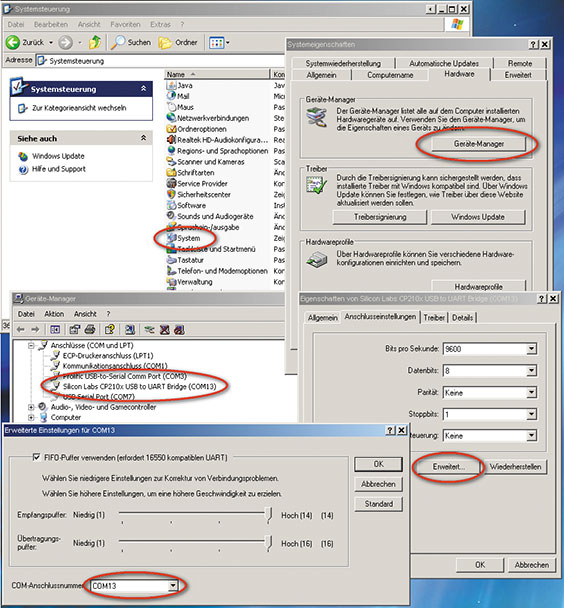This screenshot has width=564, height=608.
Task: Switch to Systemwiederherstellung tab
Action: (x=343, y=63)
